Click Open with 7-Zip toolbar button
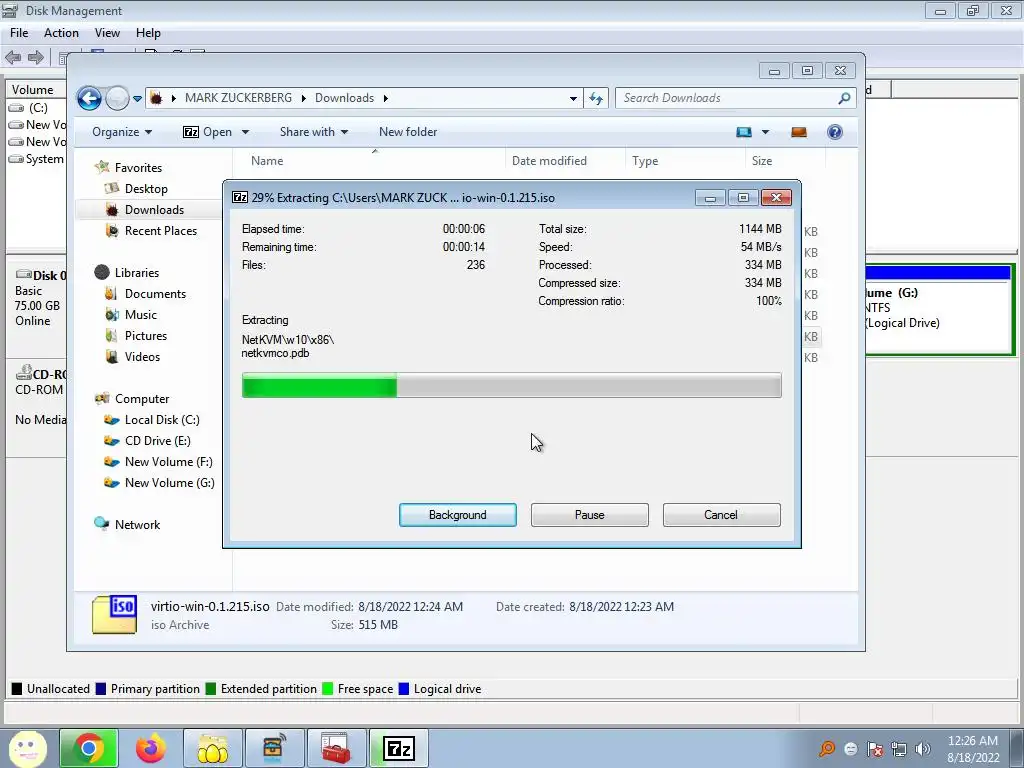This screenshot has width=1024, height=768. [208, 132]
